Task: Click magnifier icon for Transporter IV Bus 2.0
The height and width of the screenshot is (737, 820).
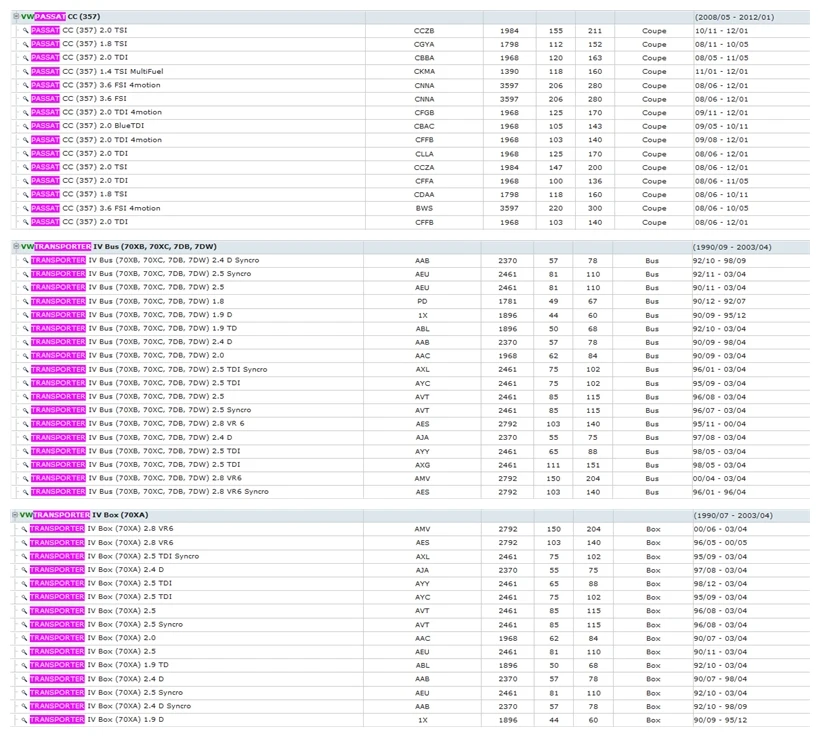Action: pyautogui.click(x=25, y=356)
